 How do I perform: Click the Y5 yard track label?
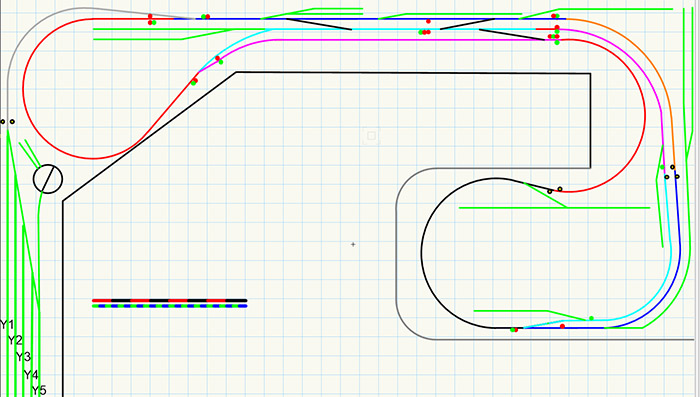click(x=39, y=390)
